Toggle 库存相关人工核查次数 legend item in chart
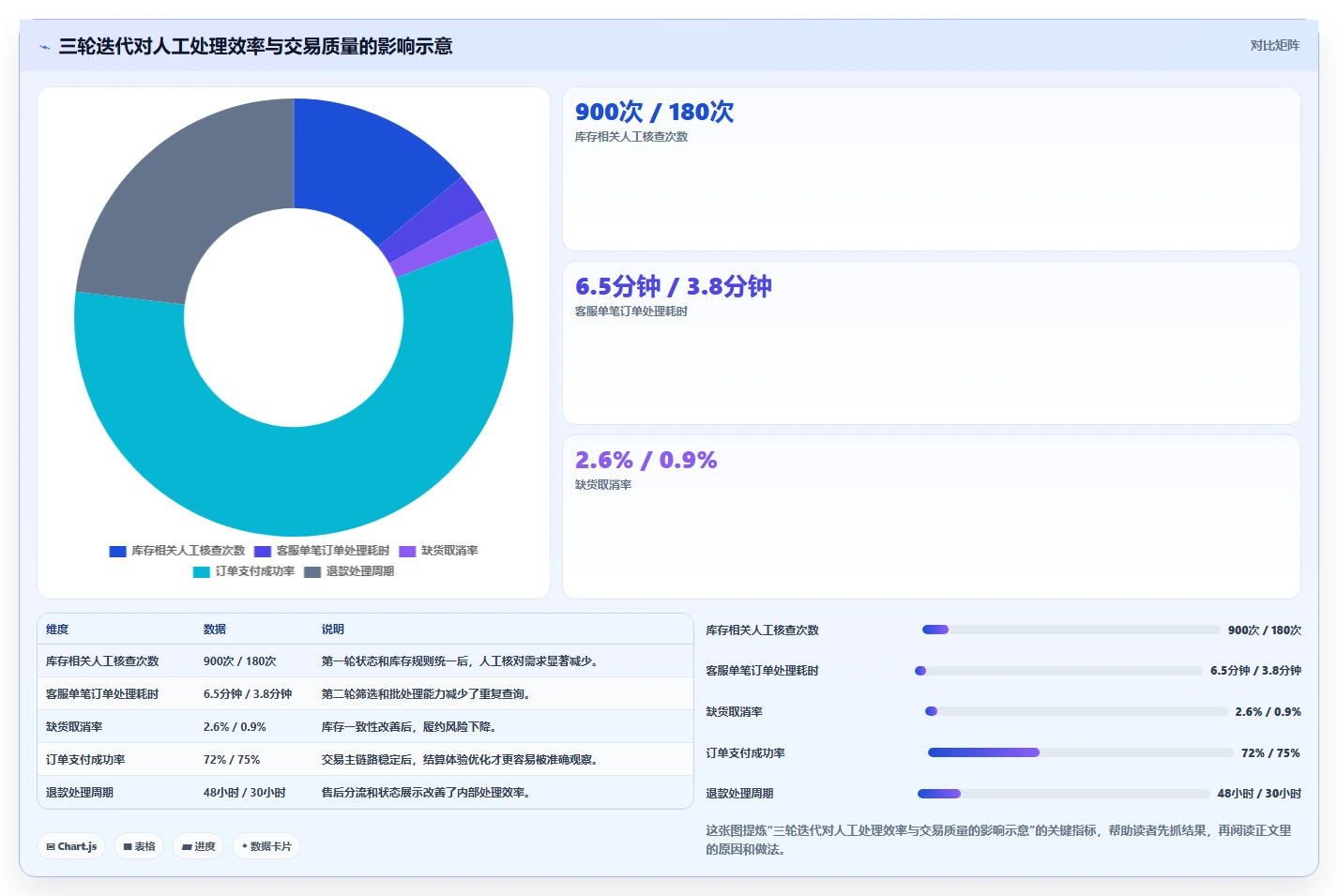 [x=177, y=551]
